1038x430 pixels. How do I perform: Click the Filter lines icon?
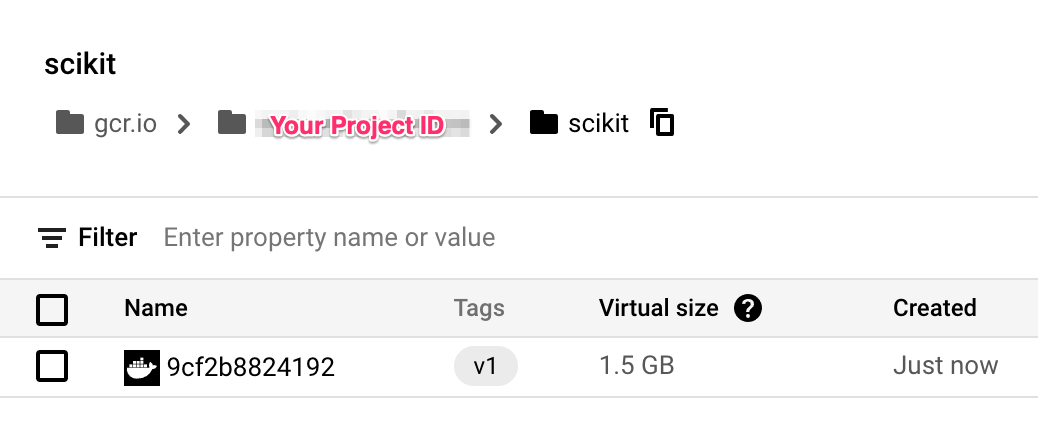(x=52, y=238)
